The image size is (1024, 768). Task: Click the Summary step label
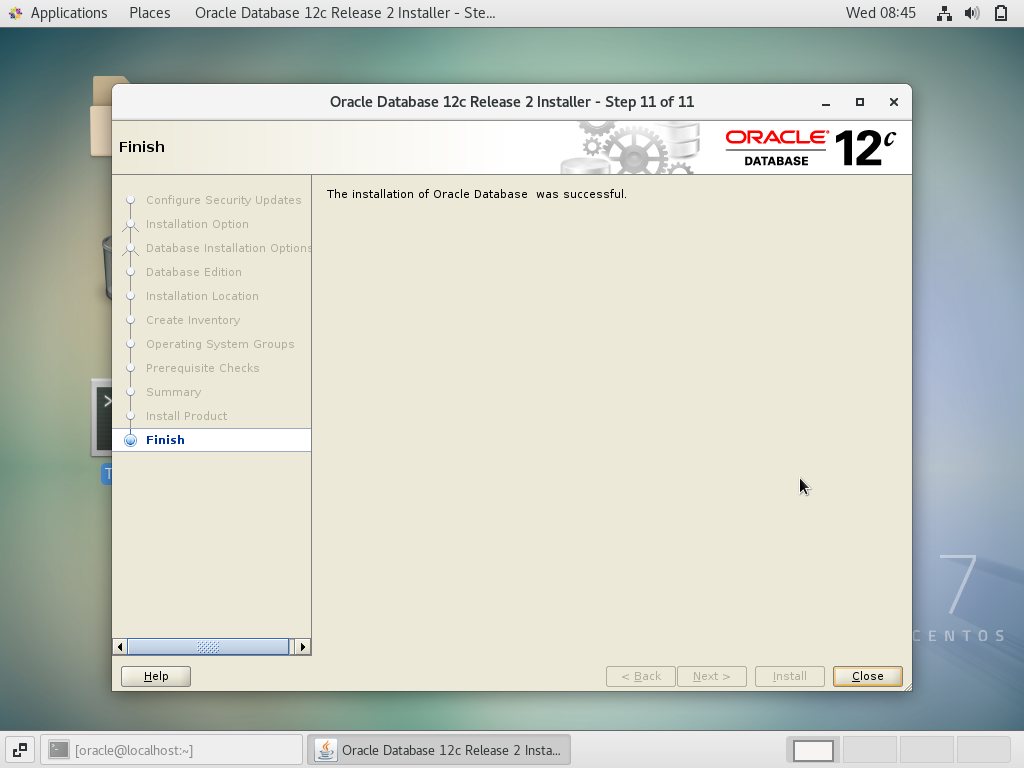coord(174,392)
